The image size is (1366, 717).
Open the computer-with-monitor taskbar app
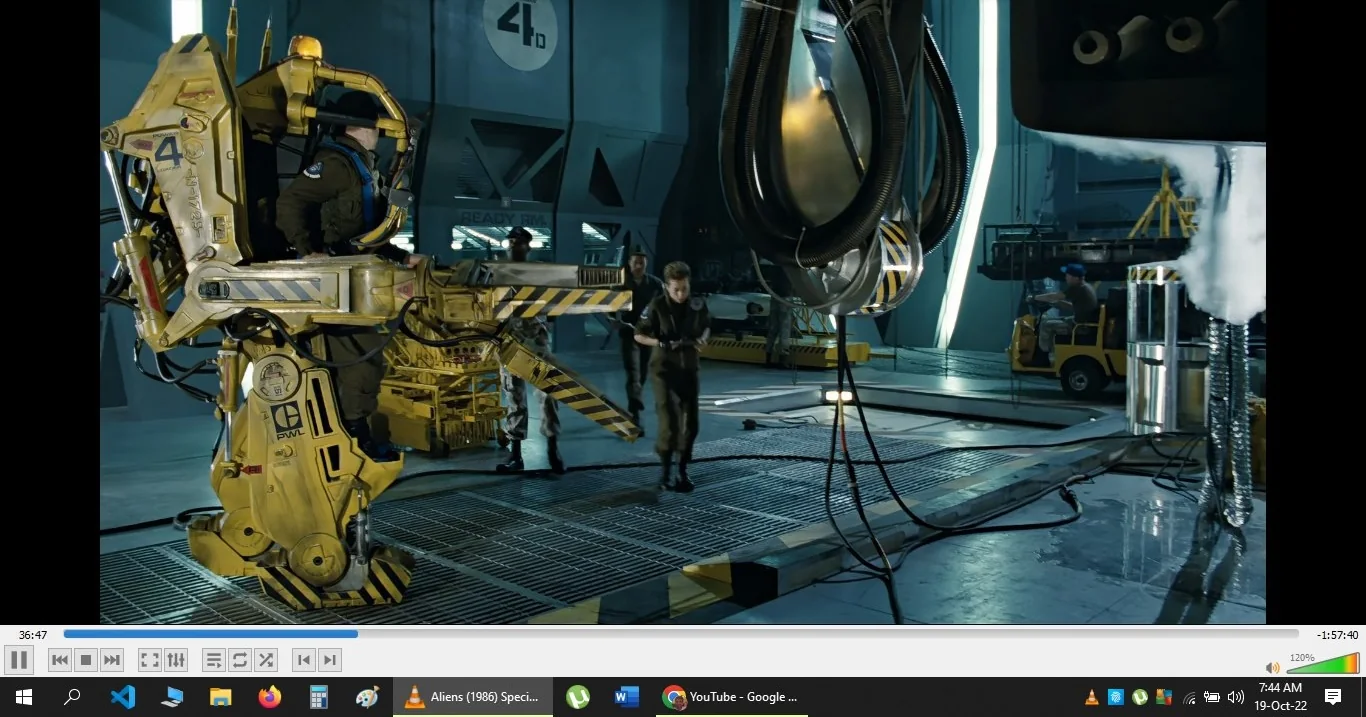(x=171, y=697)
